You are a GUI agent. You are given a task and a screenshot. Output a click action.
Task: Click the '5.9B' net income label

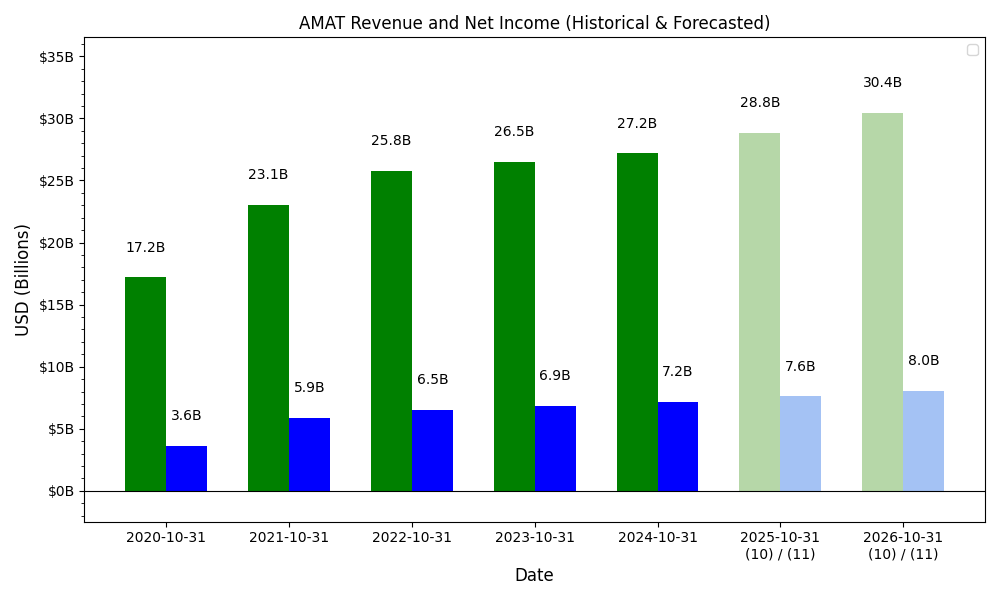(309, 388)
